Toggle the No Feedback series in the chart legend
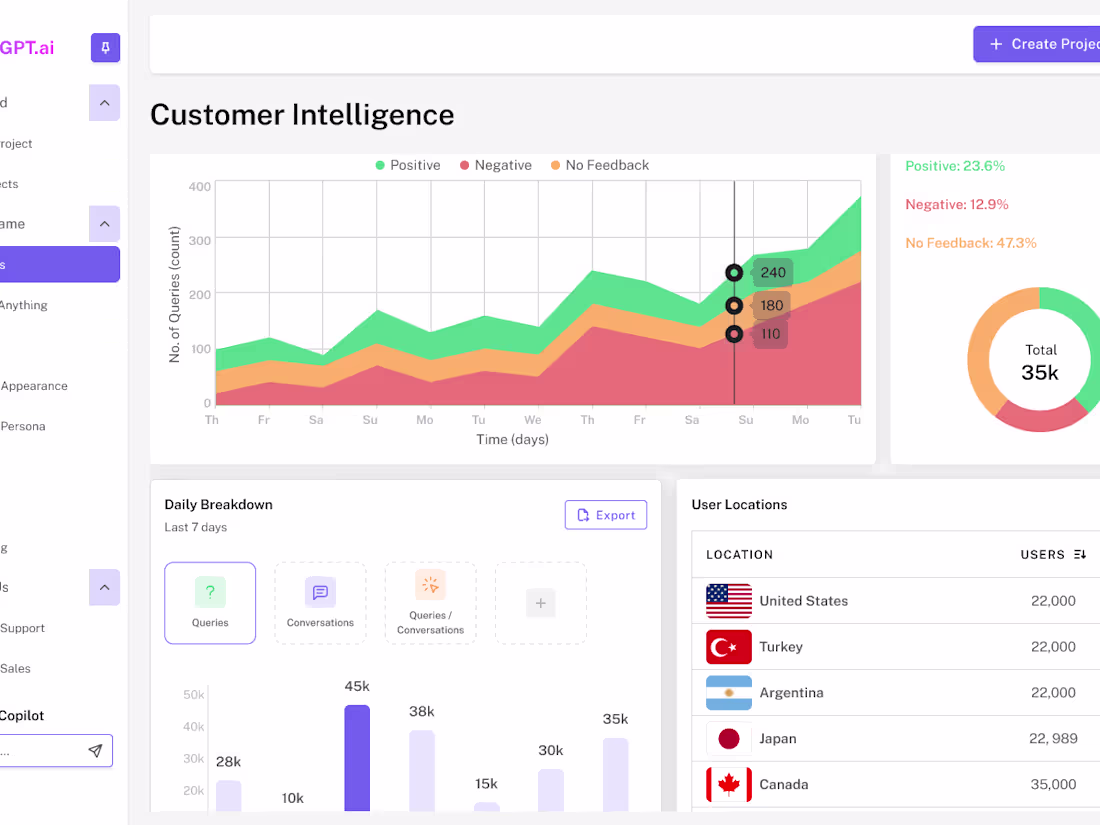The width and height of the screenshot is (1100, 825). tap(599, 165)
